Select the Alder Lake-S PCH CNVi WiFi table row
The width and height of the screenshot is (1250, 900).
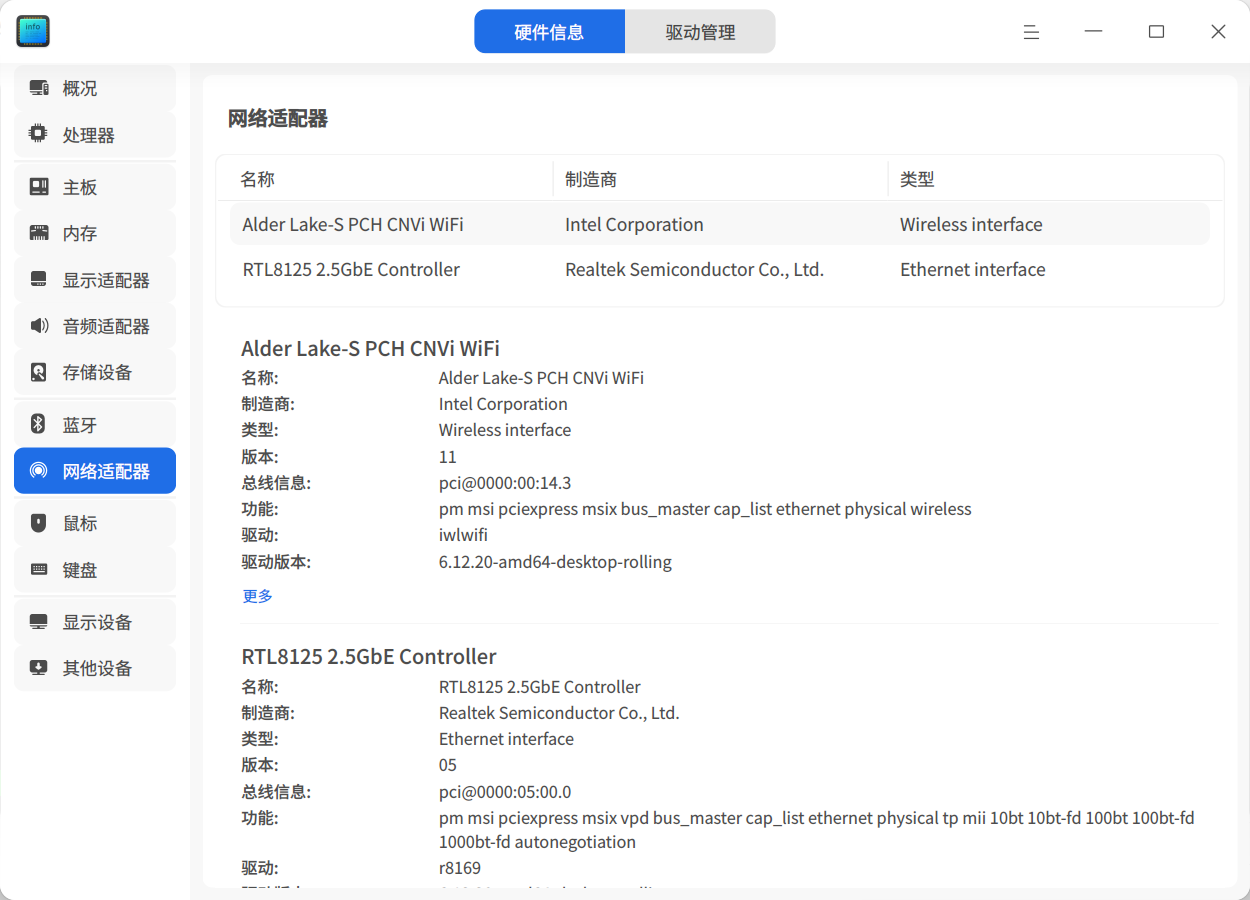[719, 225]
